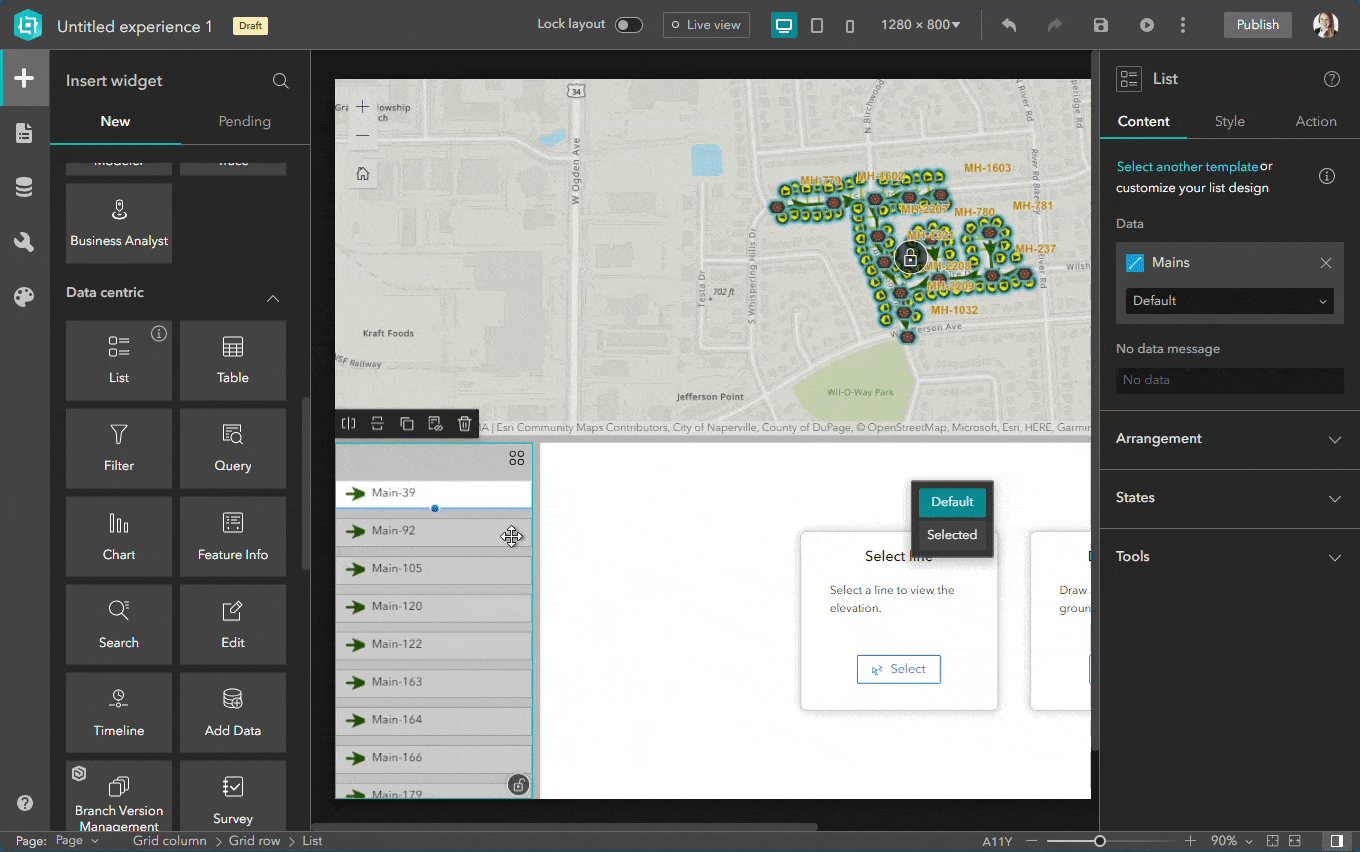Duplicate the selected widget from map toolbar
Screen dimensions: 1360x852
coord(406,423)
